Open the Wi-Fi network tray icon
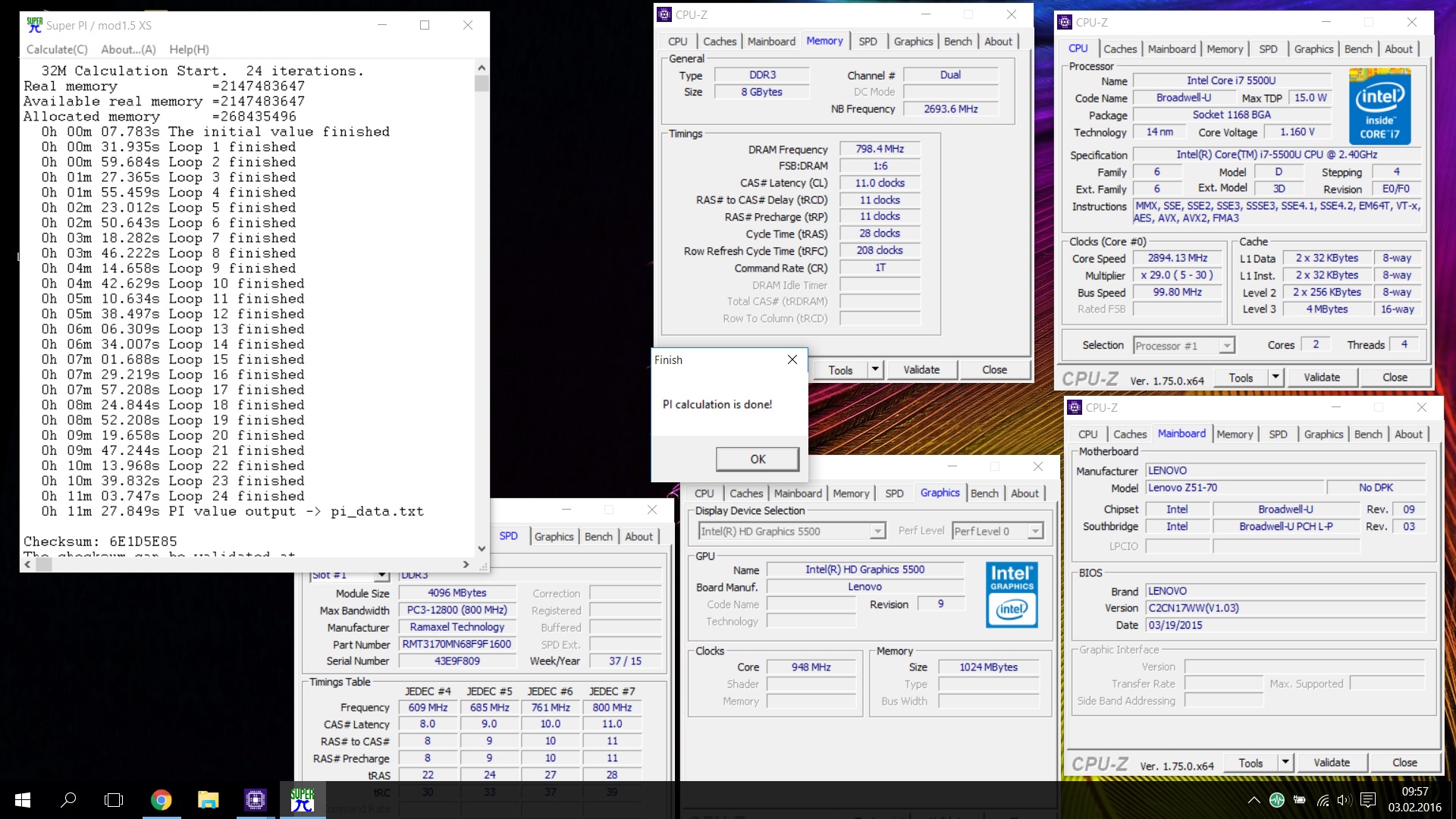1456x819 pixels. pyautogui.click(x=1323, y=800)
